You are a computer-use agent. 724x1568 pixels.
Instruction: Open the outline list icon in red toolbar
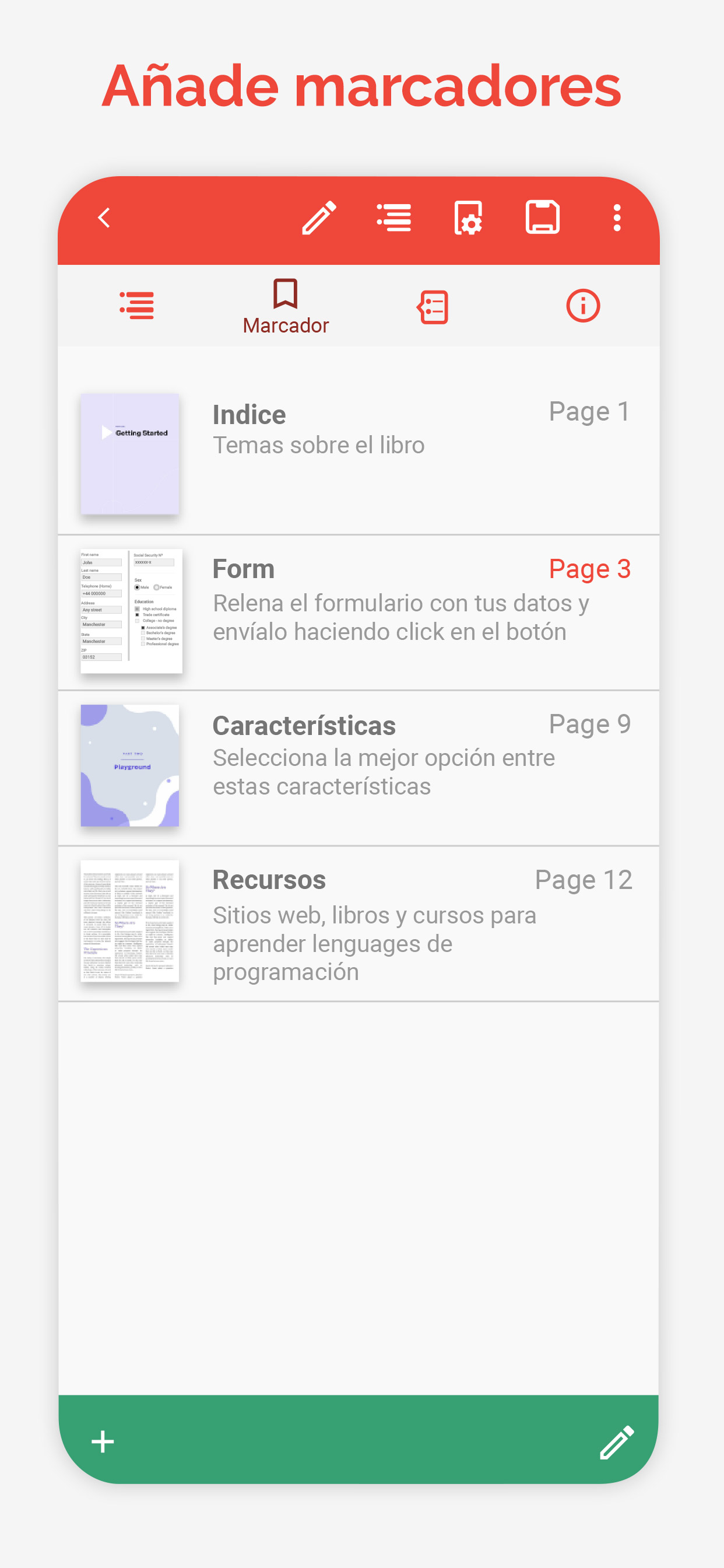(393, 218)
